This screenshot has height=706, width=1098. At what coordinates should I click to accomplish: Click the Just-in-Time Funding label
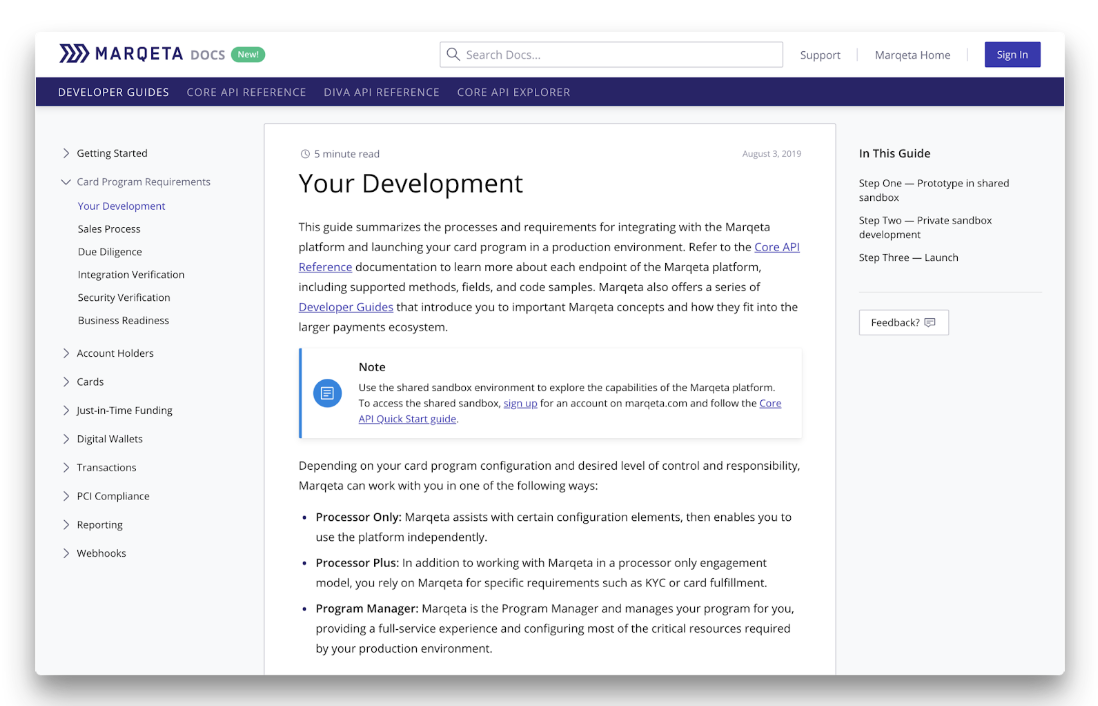(125, 410)
